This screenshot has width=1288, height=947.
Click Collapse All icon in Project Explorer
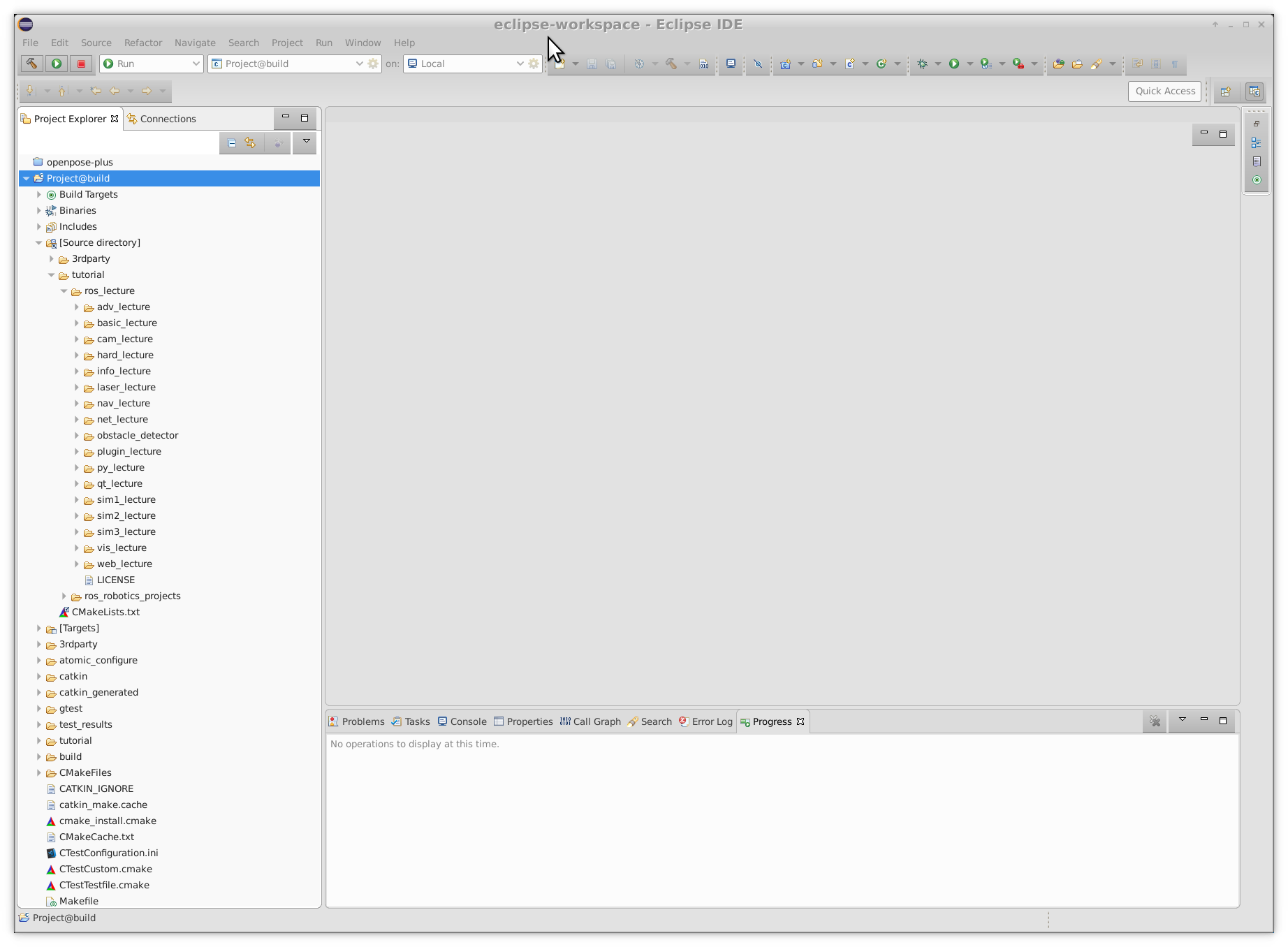[x=232, y=143]
